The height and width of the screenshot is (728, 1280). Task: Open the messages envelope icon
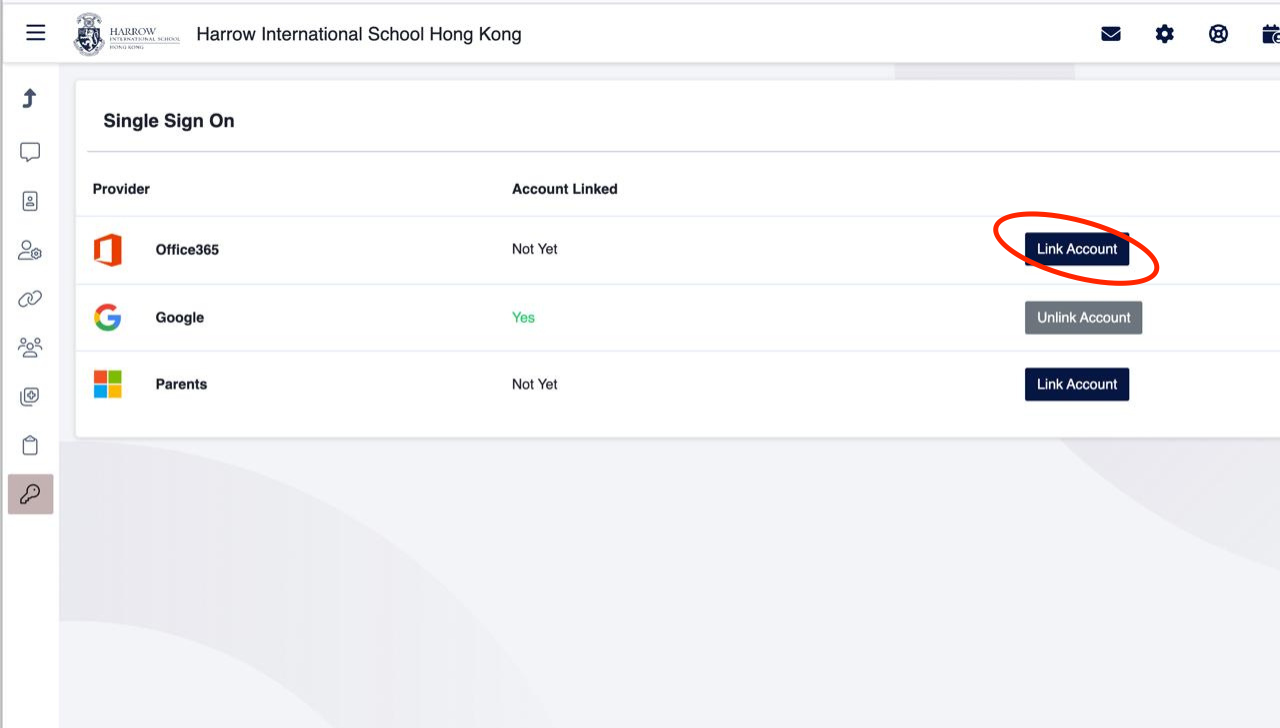[x=1111, y=34]
